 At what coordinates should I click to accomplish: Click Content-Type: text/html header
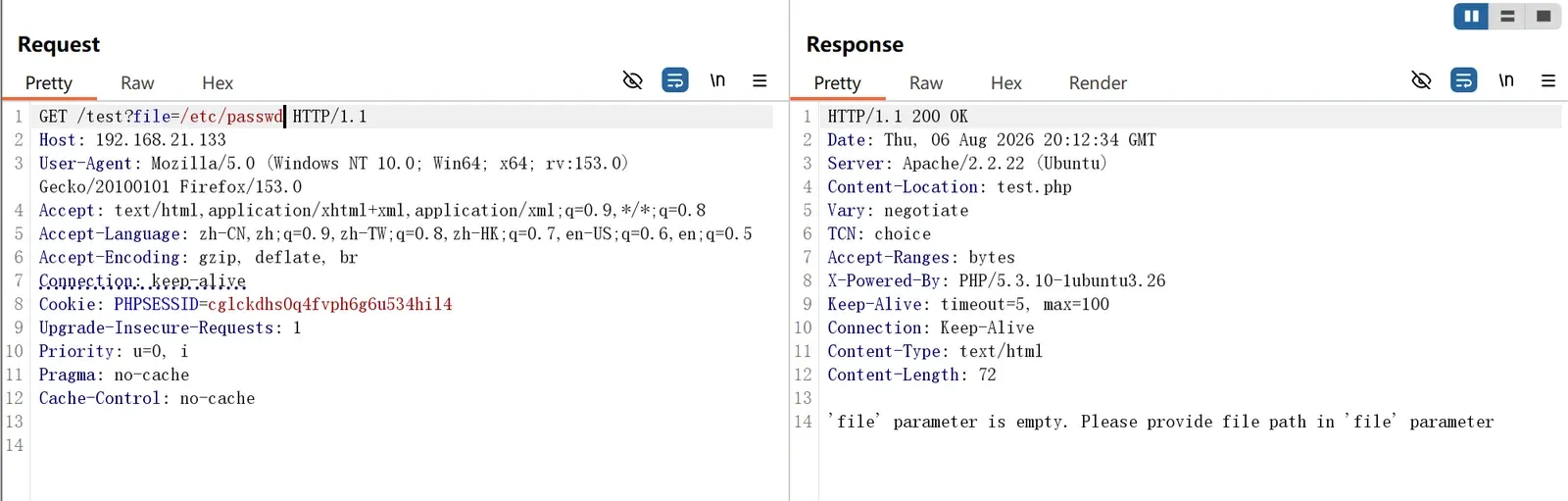click(935, 352)
